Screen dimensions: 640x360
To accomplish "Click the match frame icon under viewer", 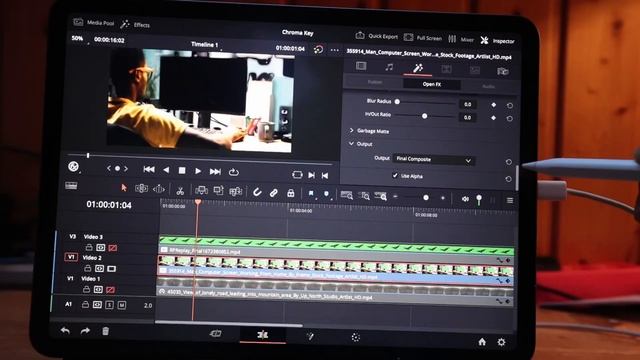I will 297,175.
